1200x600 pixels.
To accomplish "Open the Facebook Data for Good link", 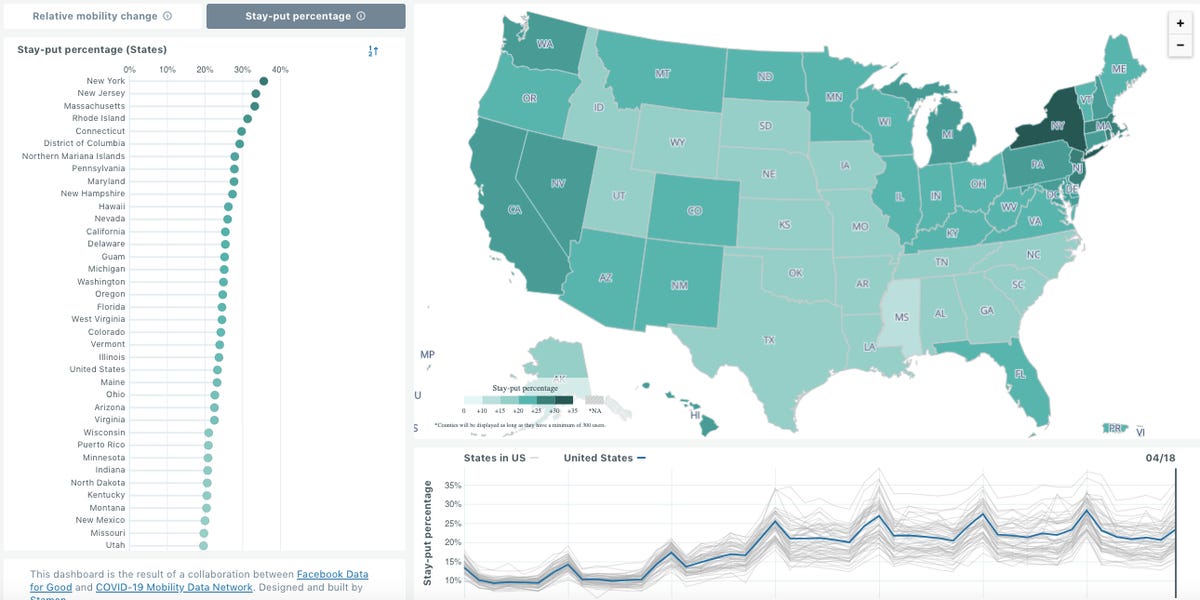I will tap(332, 574).
